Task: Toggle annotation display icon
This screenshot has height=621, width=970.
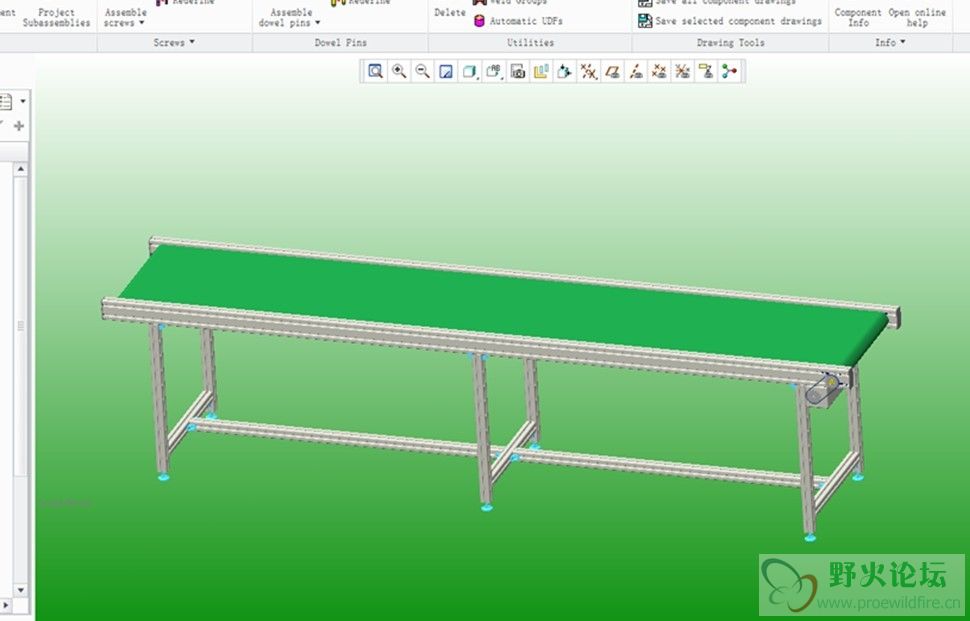Action: (706, 71)
